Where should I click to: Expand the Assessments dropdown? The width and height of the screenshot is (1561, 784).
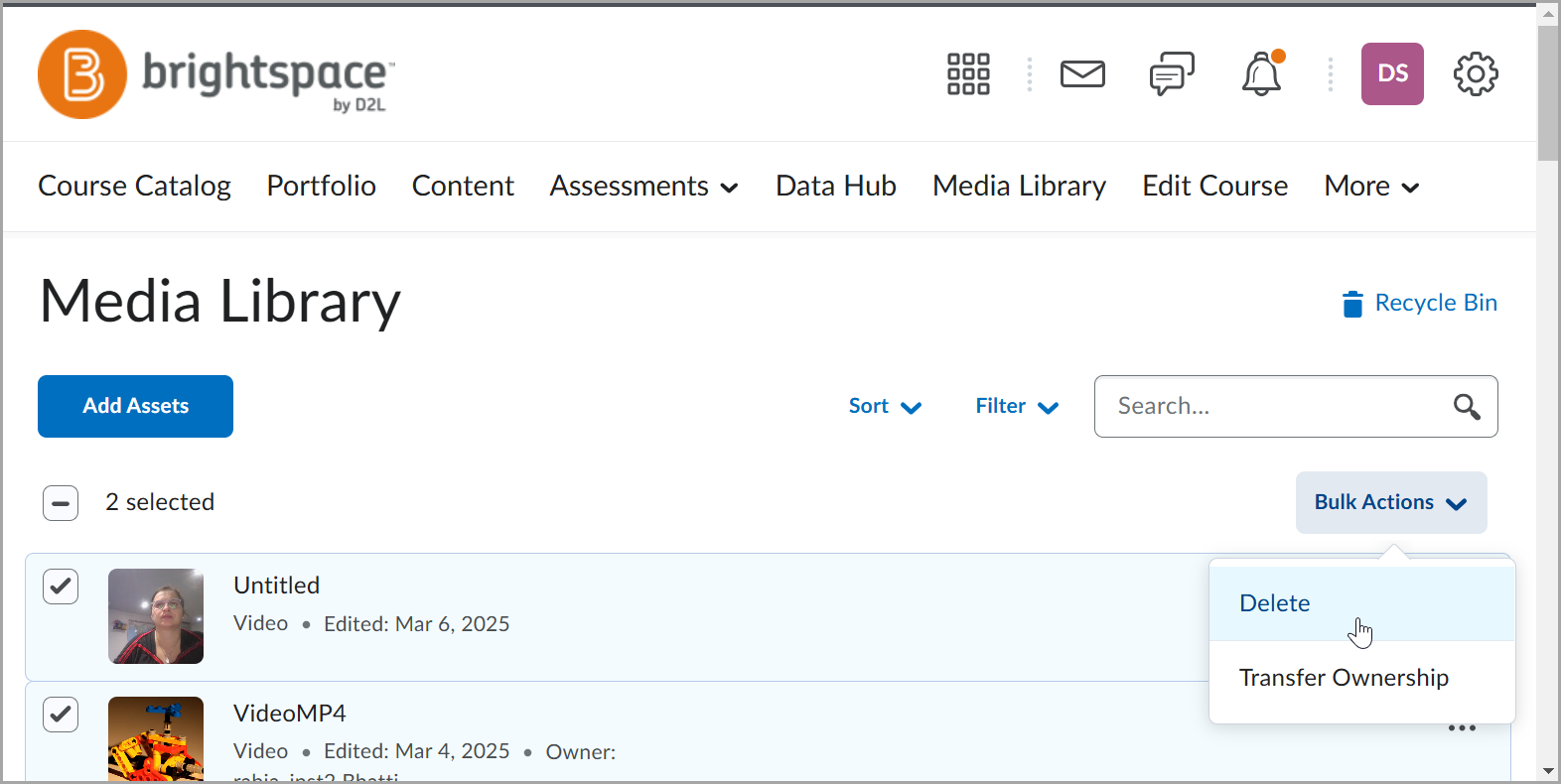pyautogui.click(x=644, y=187)
